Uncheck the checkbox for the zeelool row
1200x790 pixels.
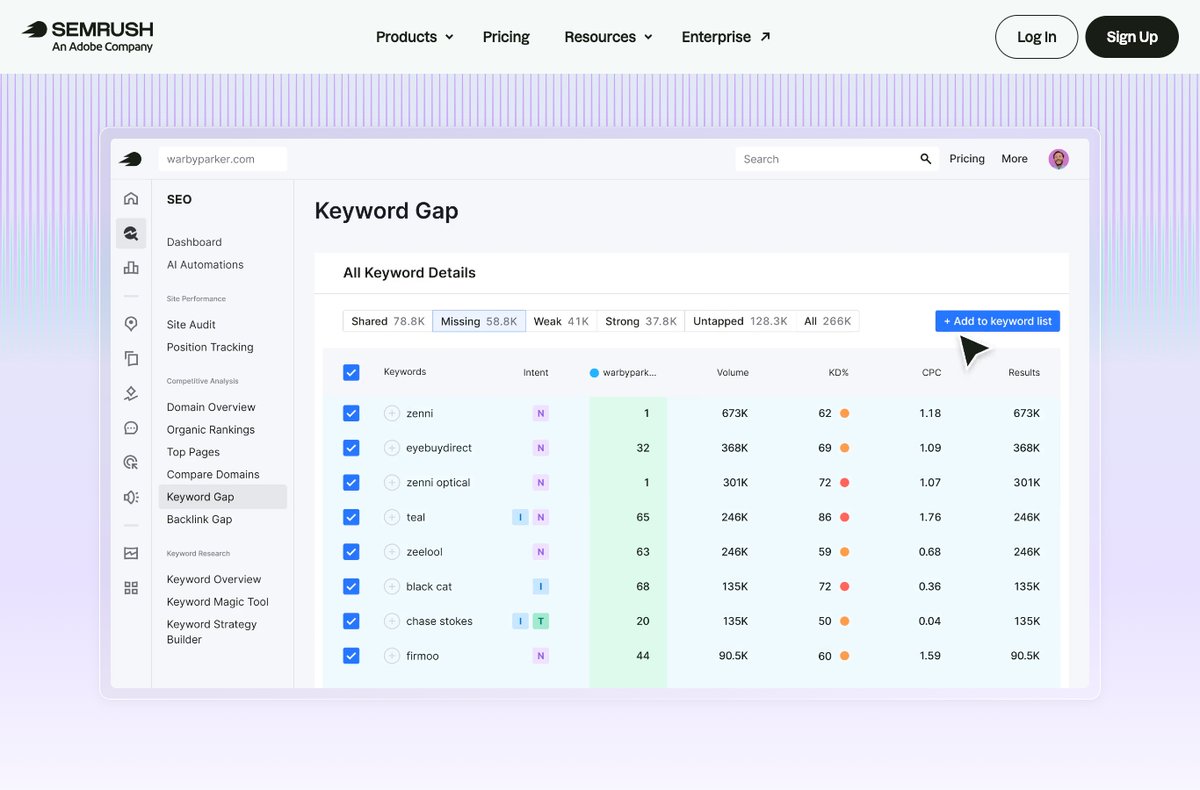(351, 552)
